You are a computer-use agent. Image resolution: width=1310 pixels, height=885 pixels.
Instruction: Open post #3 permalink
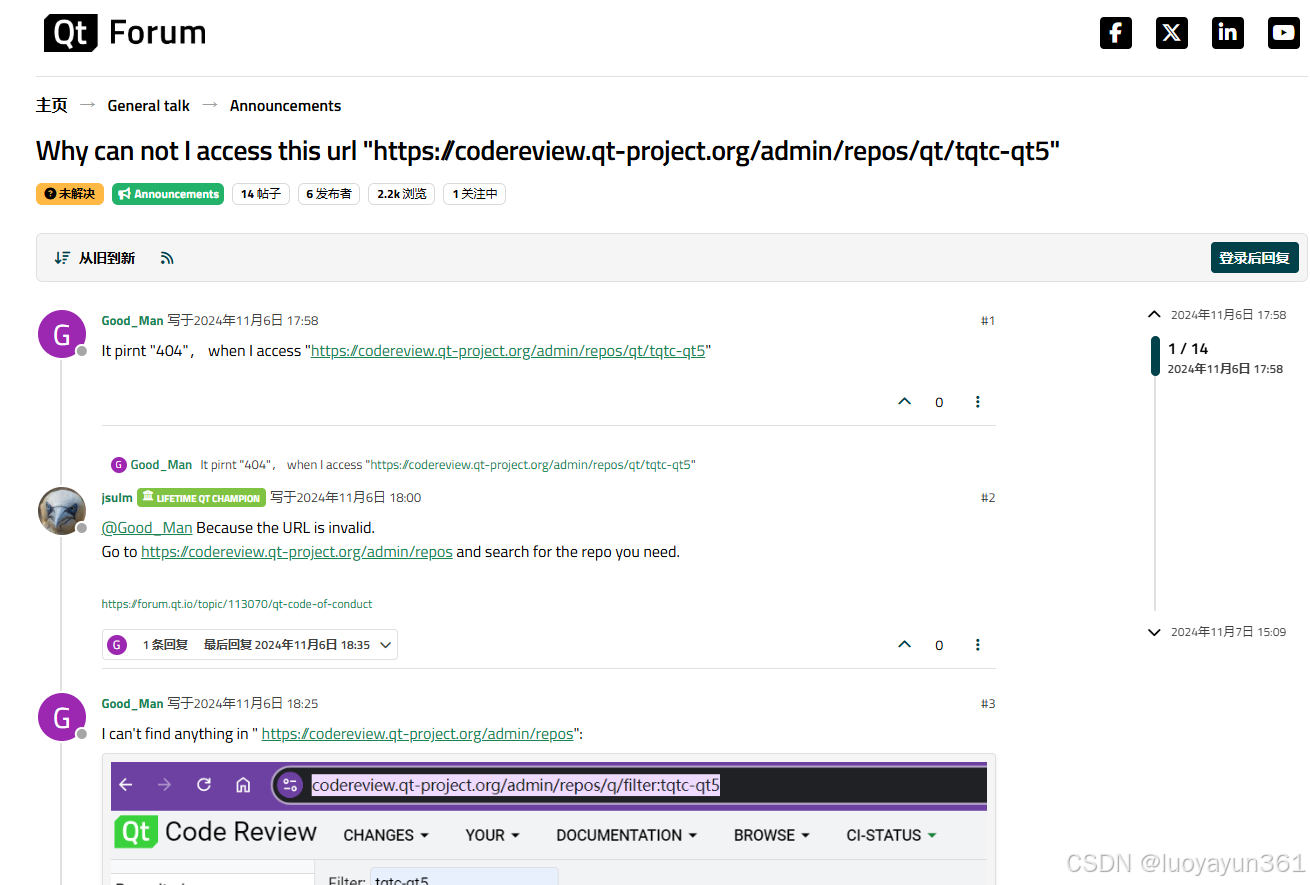(x=988, y=703)
